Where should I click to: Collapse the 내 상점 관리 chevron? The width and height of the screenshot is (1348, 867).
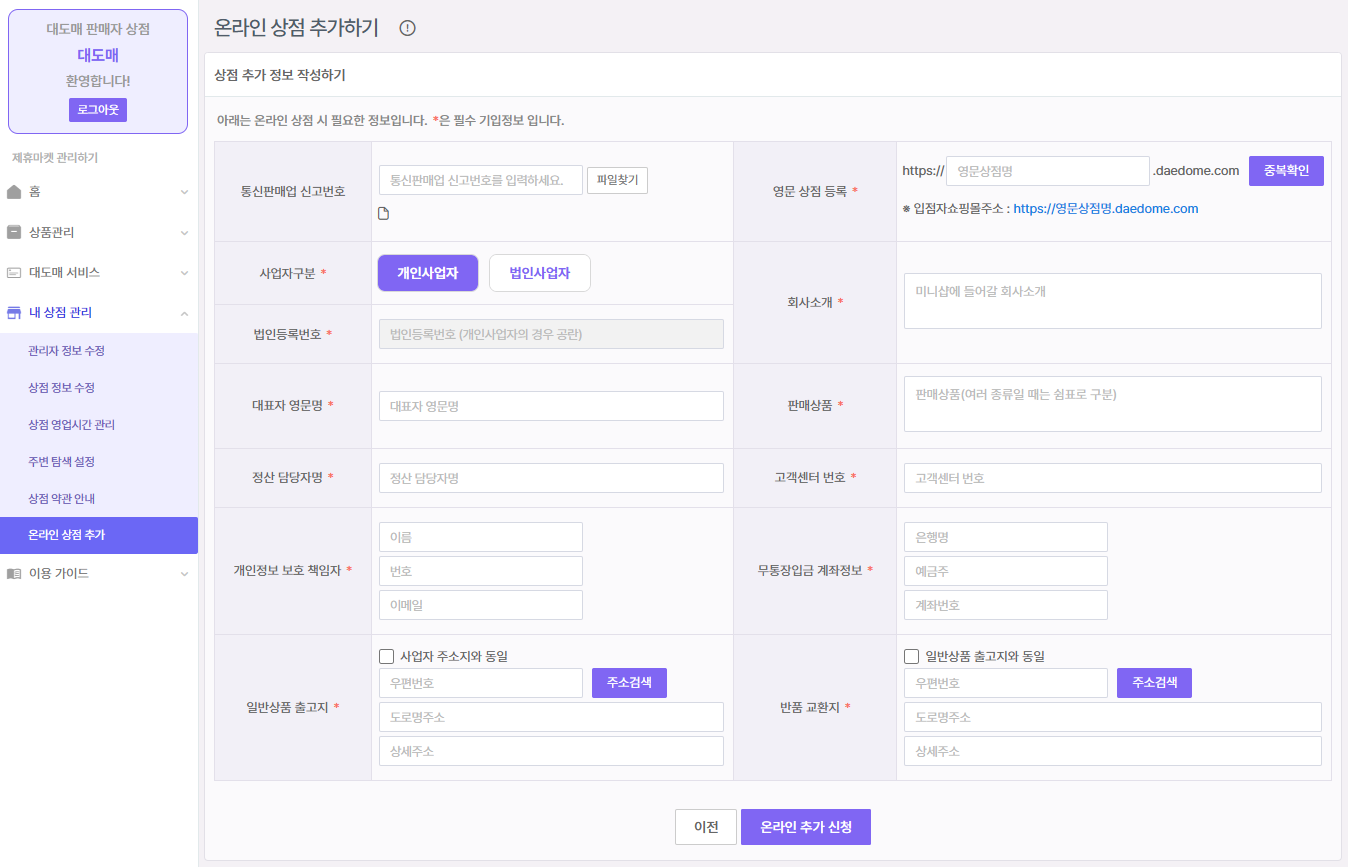point(184,313)
